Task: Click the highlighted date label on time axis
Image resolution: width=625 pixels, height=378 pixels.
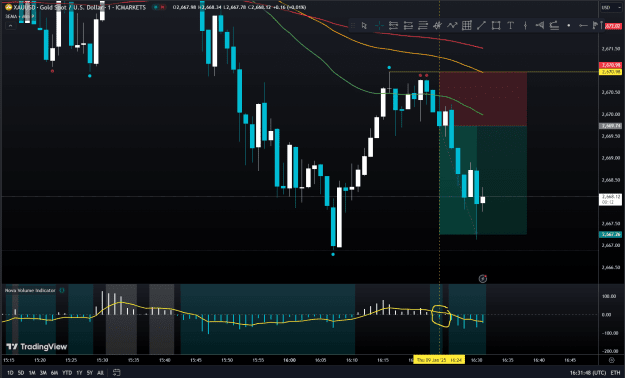Action: pyautogui.click(x=439, y=360)
